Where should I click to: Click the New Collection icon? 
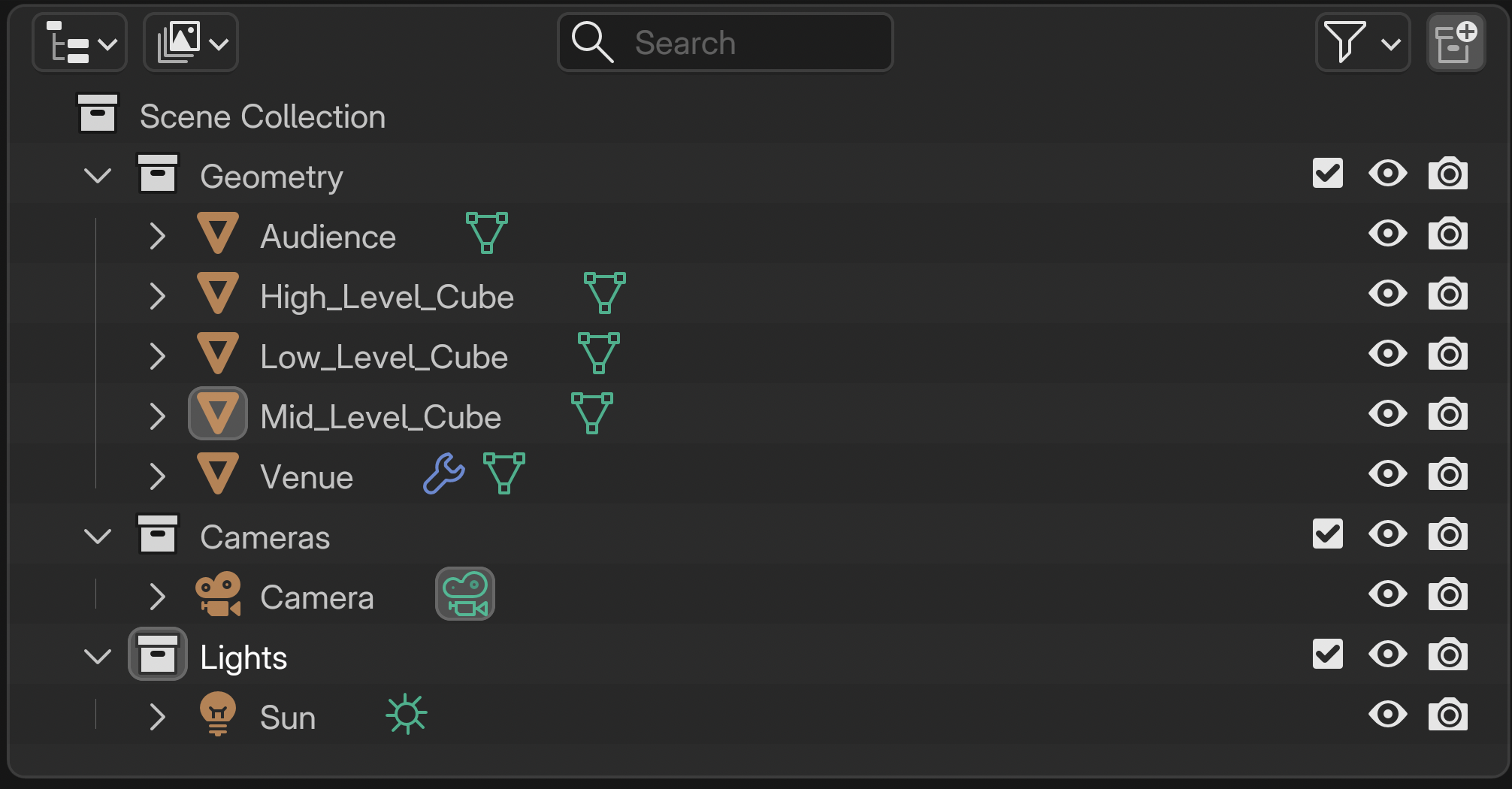[x=1456, y=43]
